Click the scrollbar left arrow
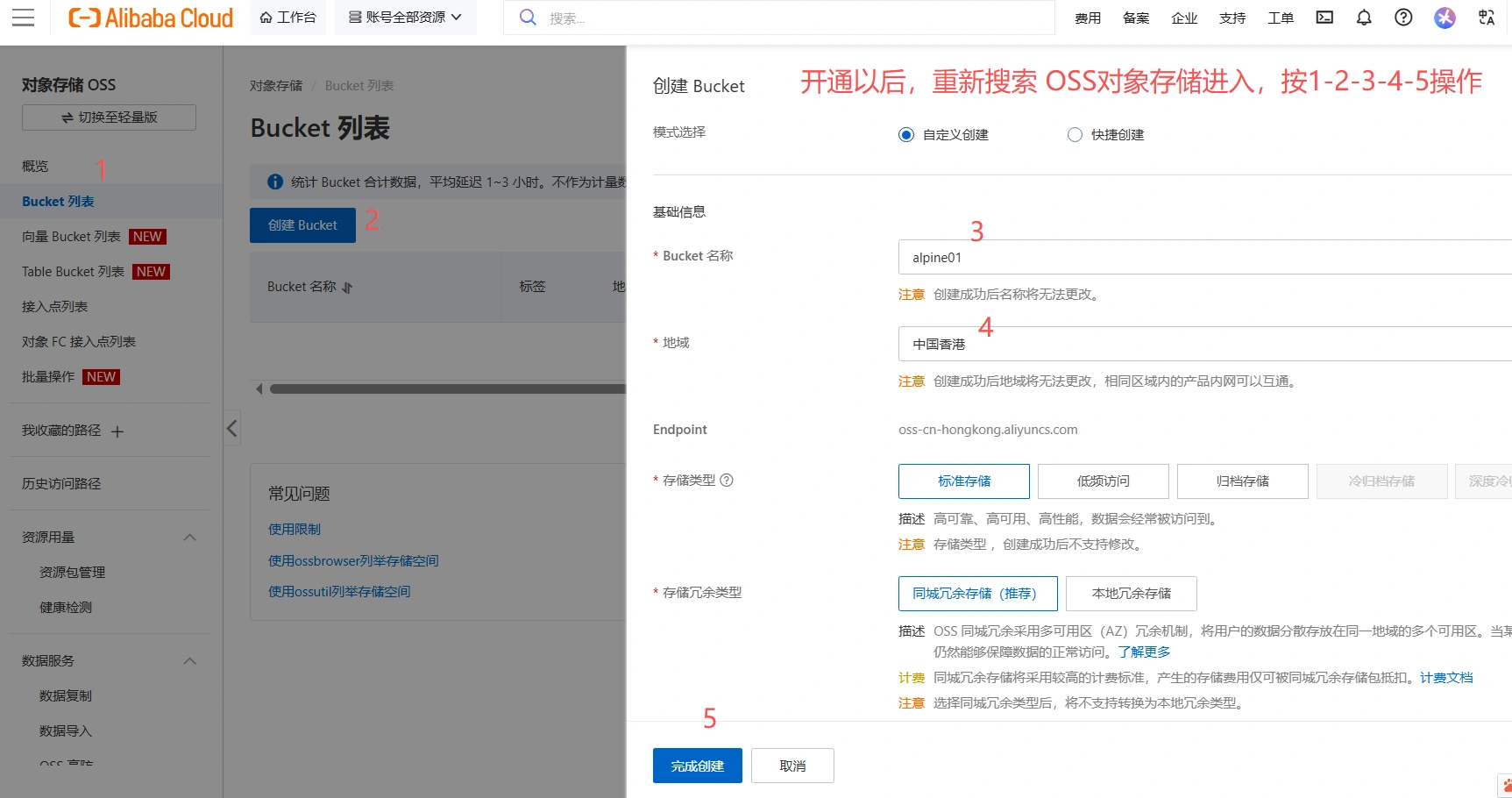The width and height of the screenshot is (1512, 798). coord(259,388)
